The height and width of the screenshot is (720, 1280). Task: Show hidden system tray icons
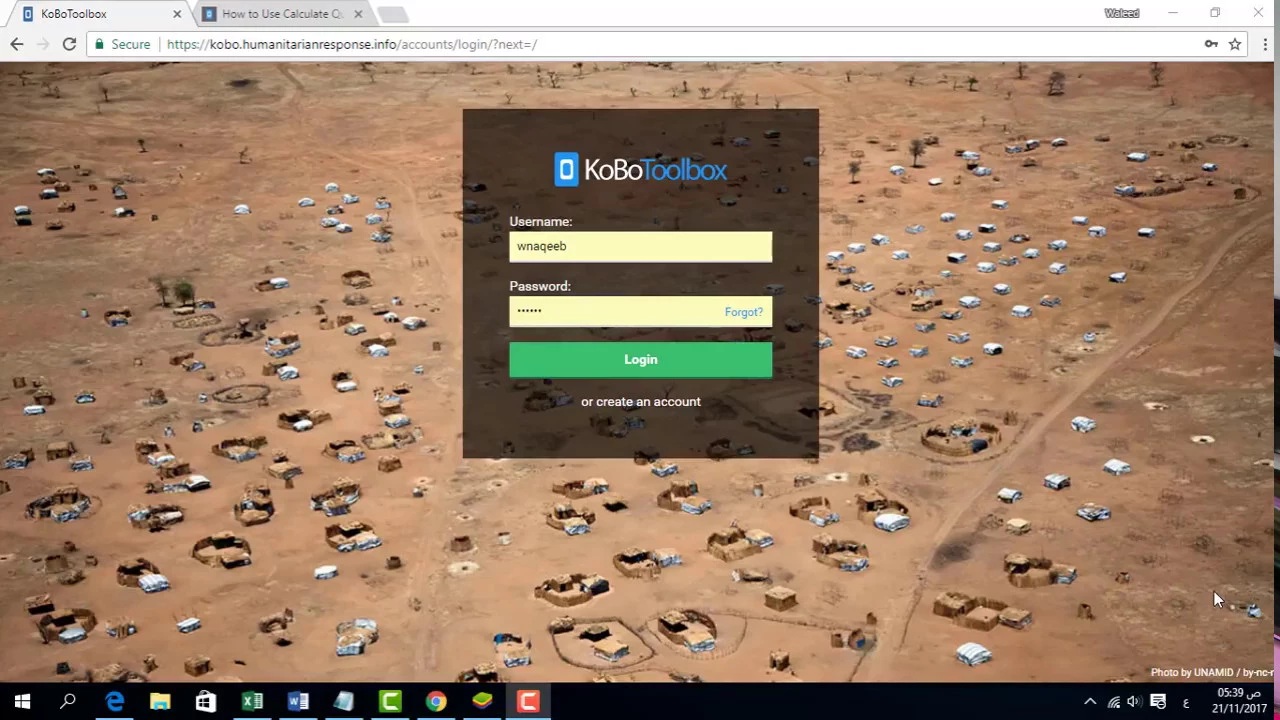(x=1090, y=702)
